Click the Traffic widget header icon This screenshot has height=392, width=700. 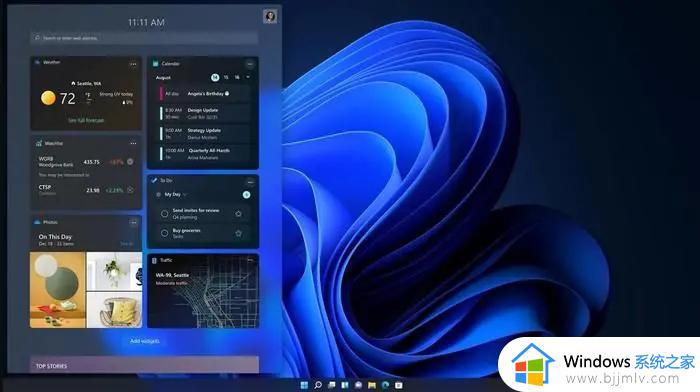154,260
